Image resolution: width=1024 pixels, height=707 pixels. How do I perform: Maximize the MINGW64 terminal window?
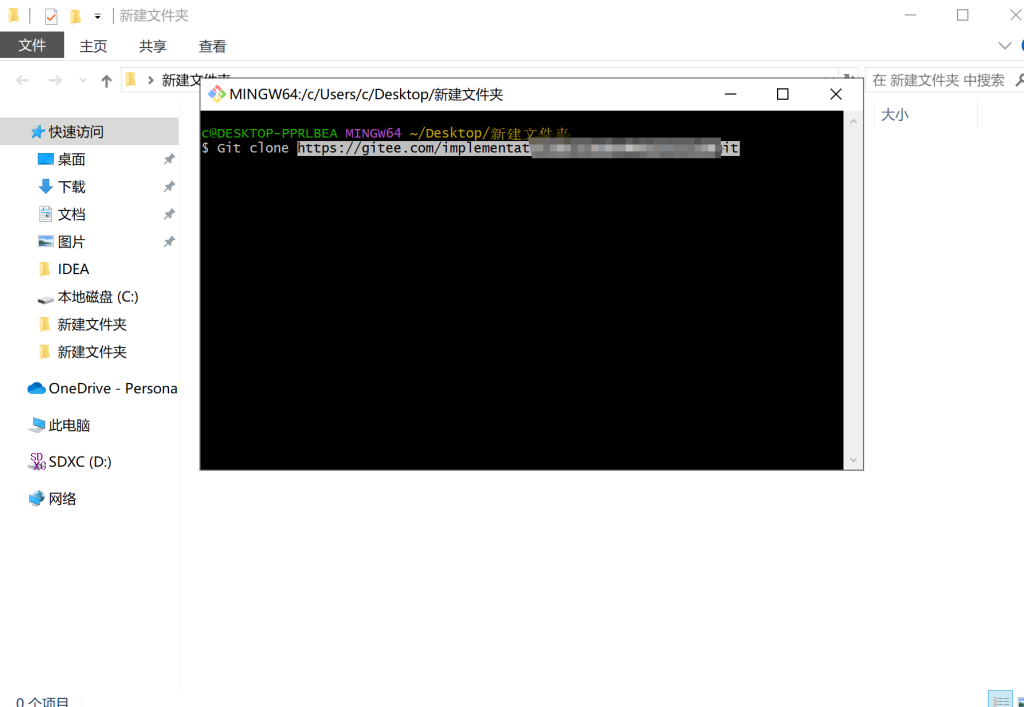tap(783, 95)
